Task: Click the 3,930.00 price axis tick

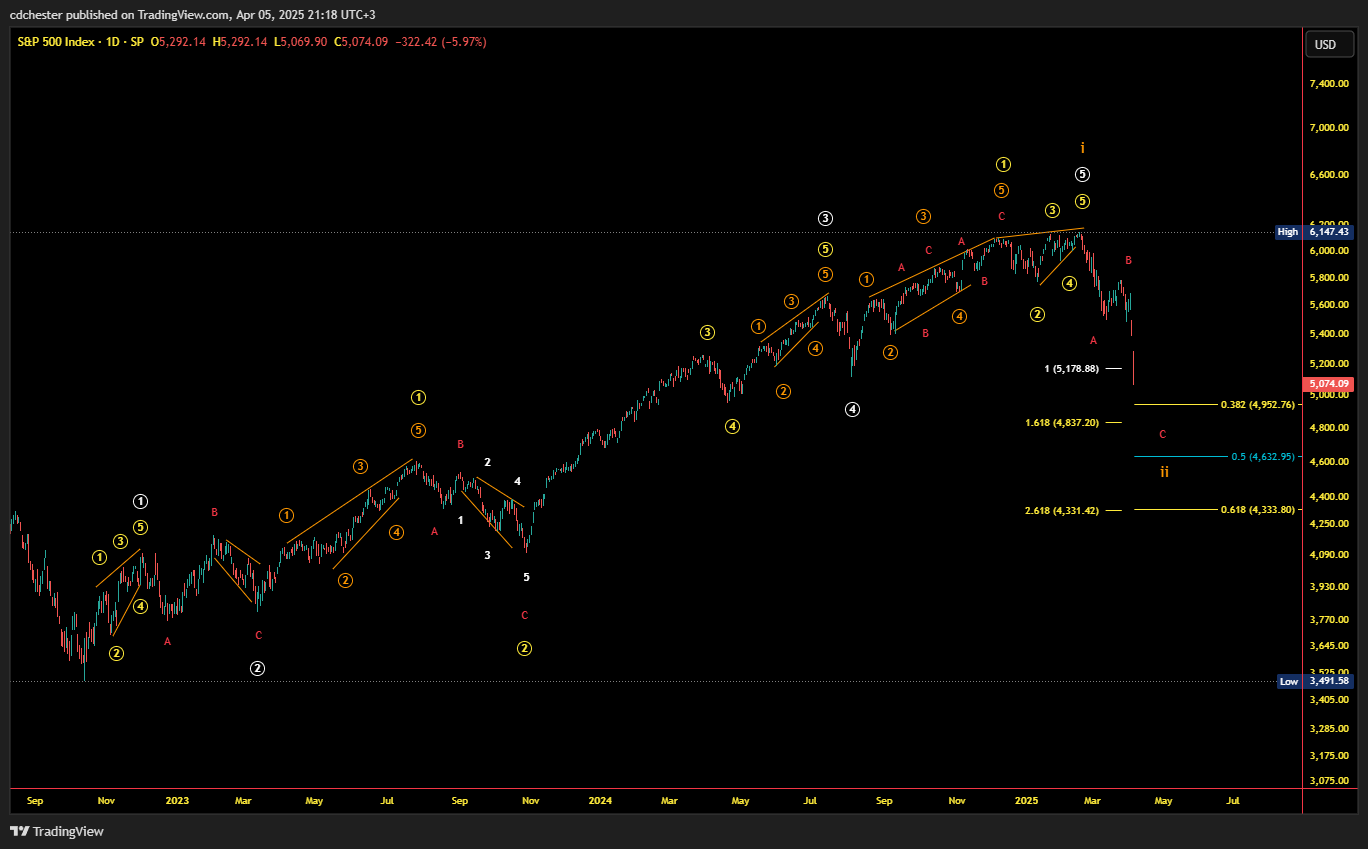Action: (1328, 587)
